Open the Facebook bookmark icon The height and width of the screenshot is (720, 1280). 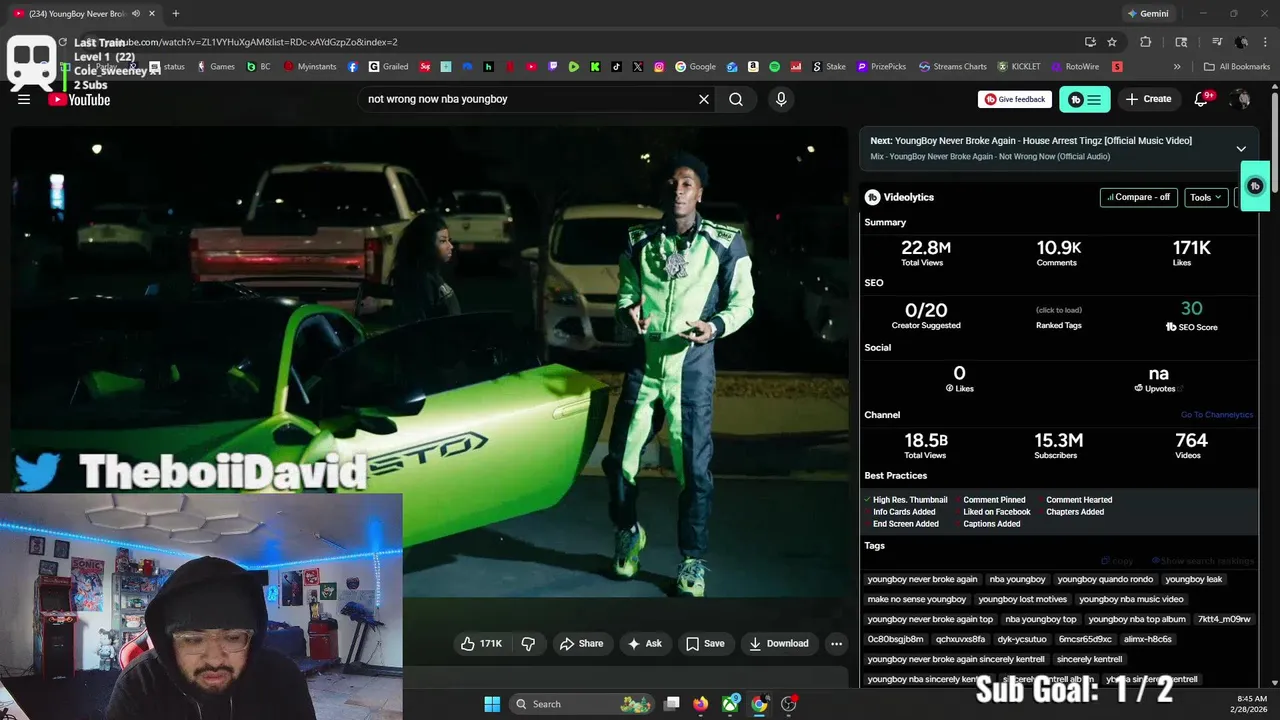pos(353,67)
